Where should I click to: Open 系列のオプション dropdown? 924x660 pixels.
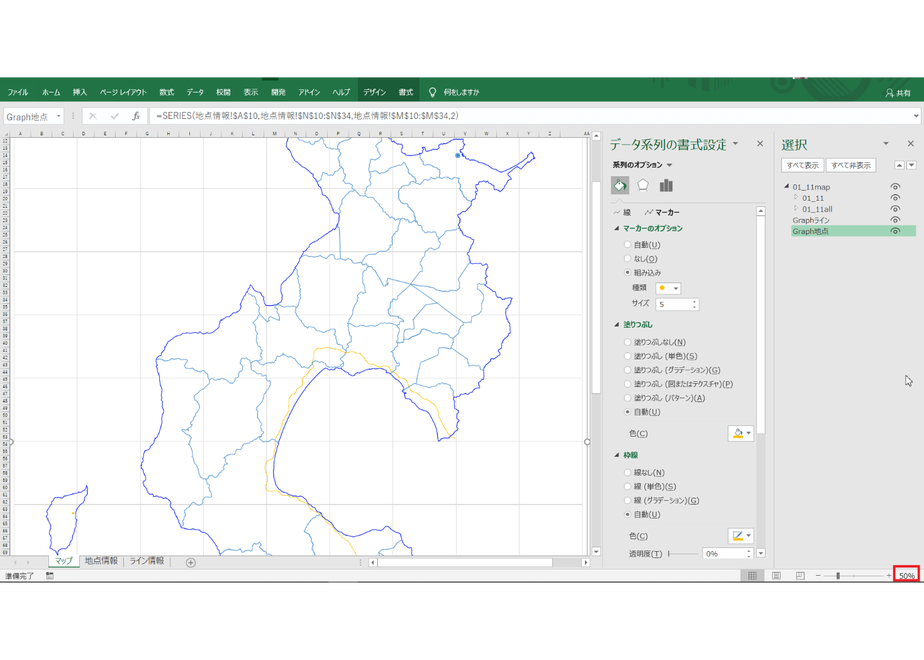point(669,165)
